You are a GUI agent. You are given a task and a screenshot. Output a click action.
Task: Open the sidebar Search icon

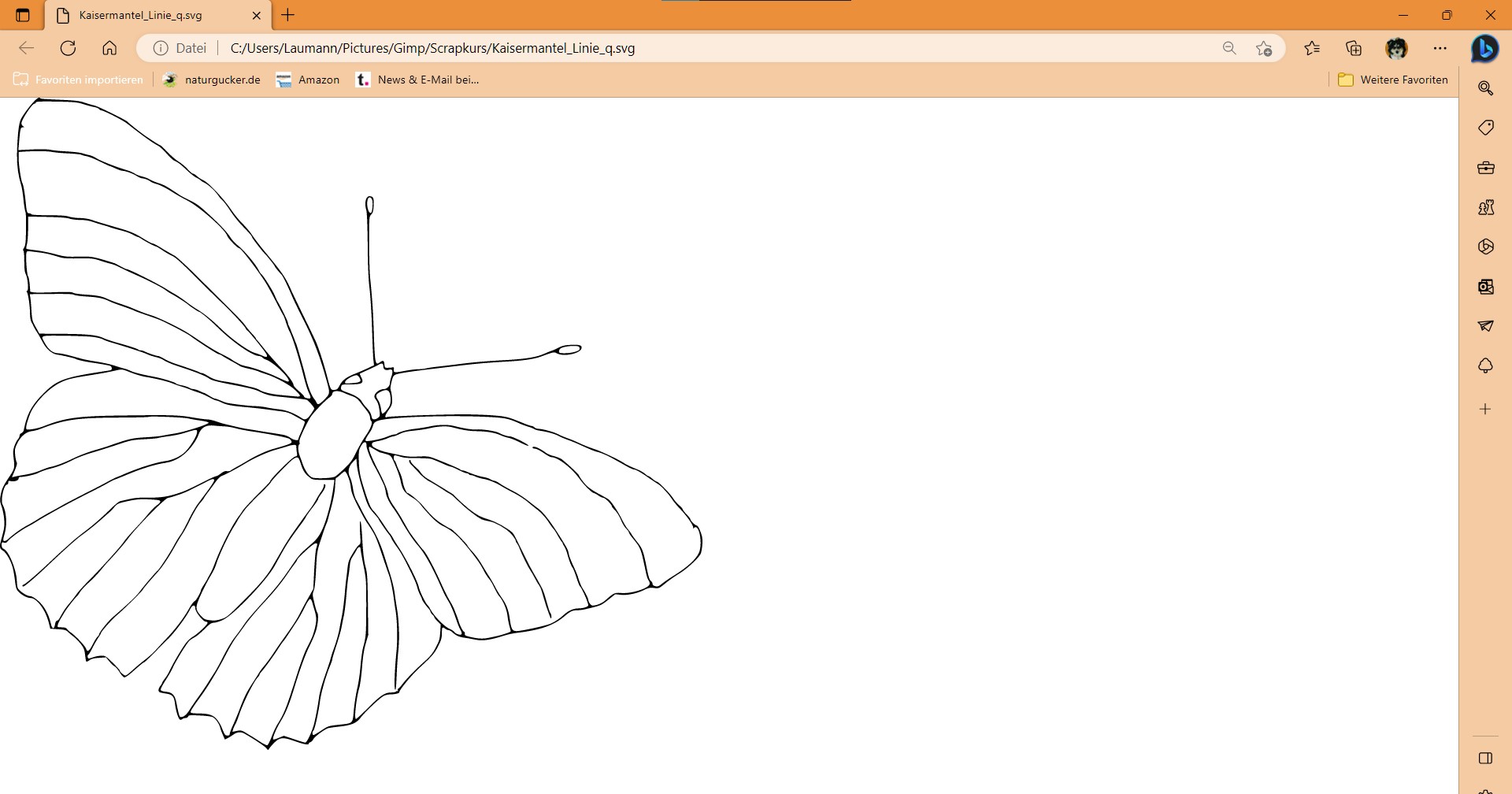(x=1485, y=88)
